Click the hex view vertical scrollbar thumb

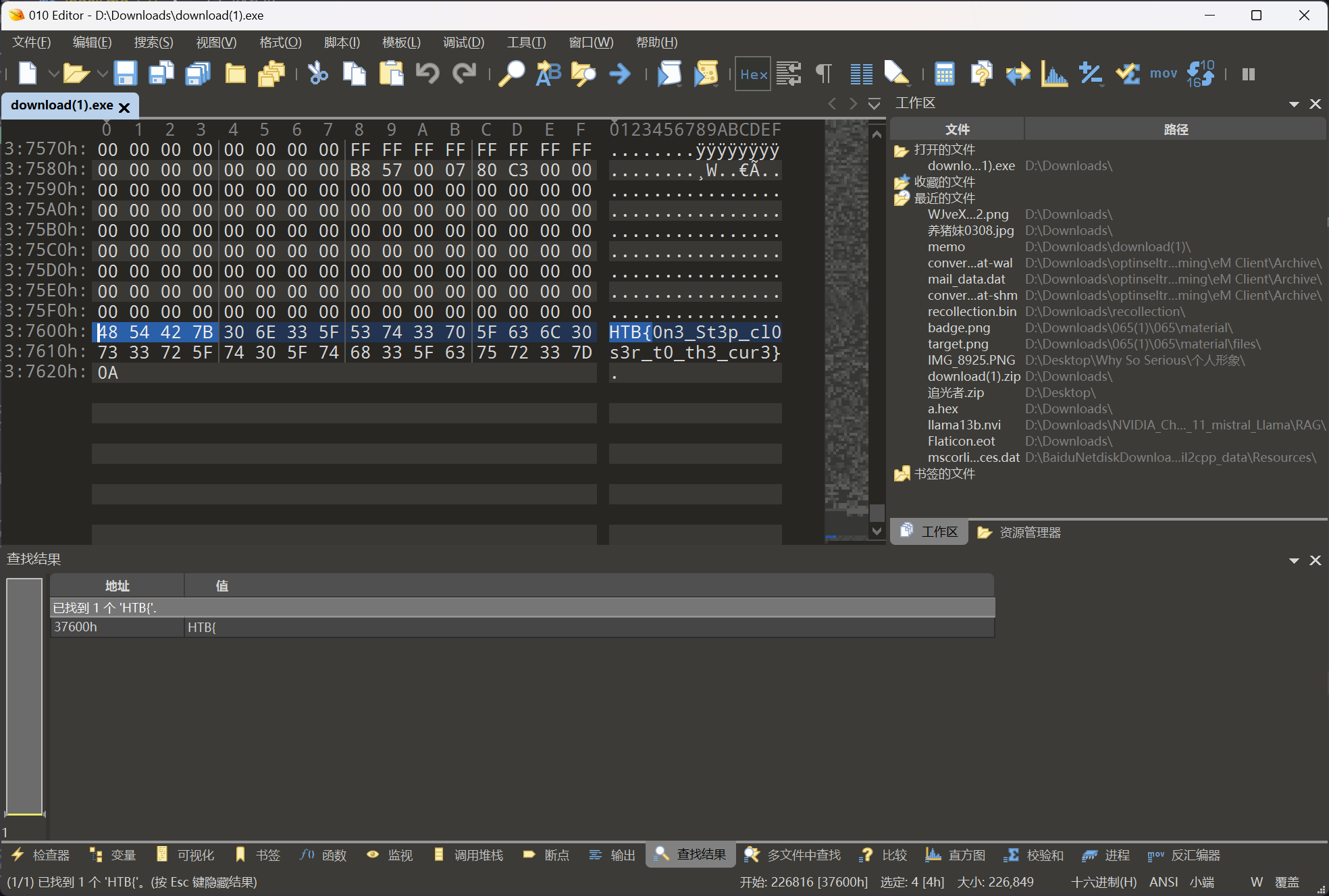pyautogui.click(x=877, y=512)
